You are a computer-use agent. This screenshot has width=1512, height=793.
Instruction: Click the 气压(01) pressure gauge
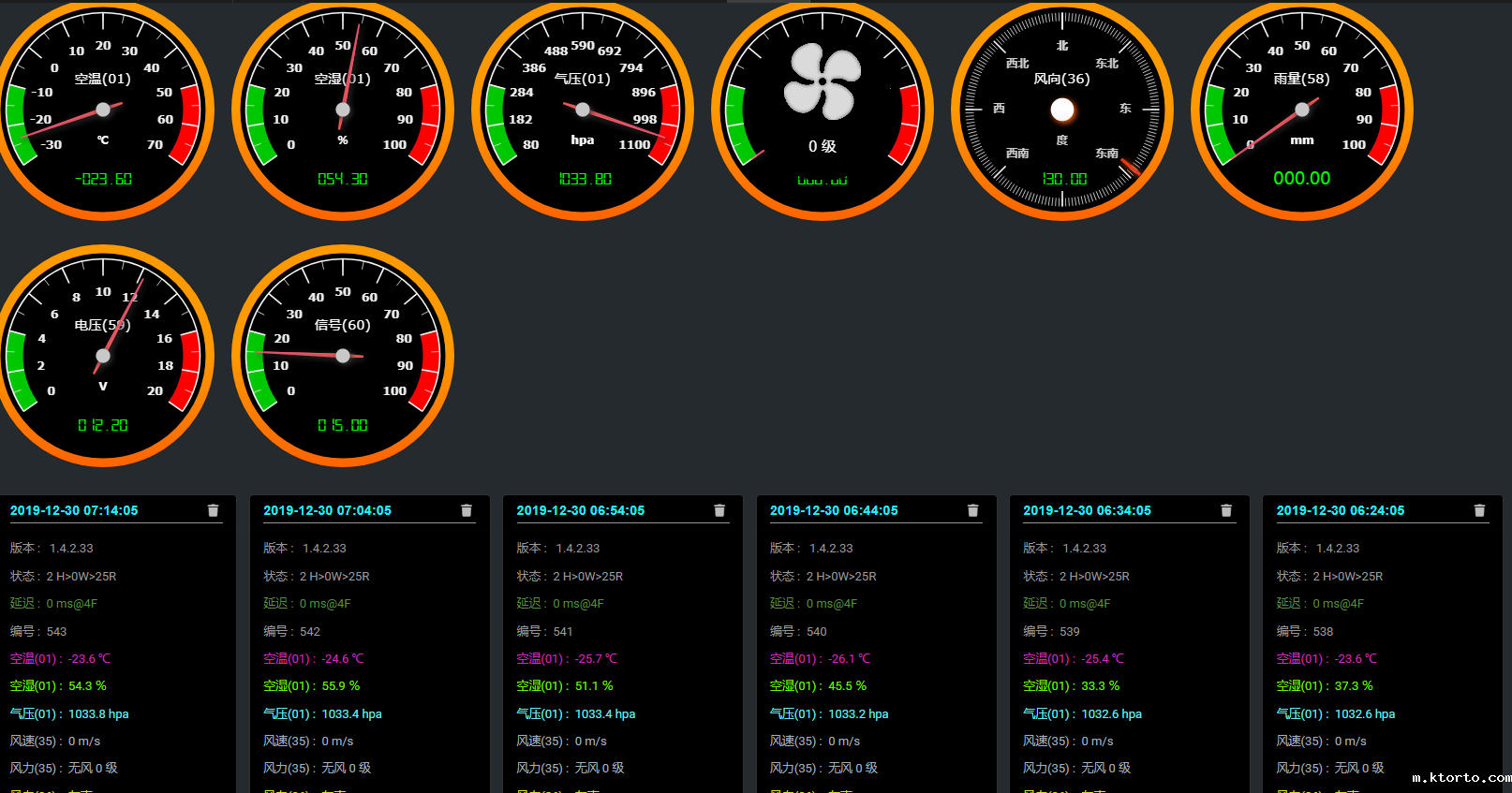pos(583,110)
